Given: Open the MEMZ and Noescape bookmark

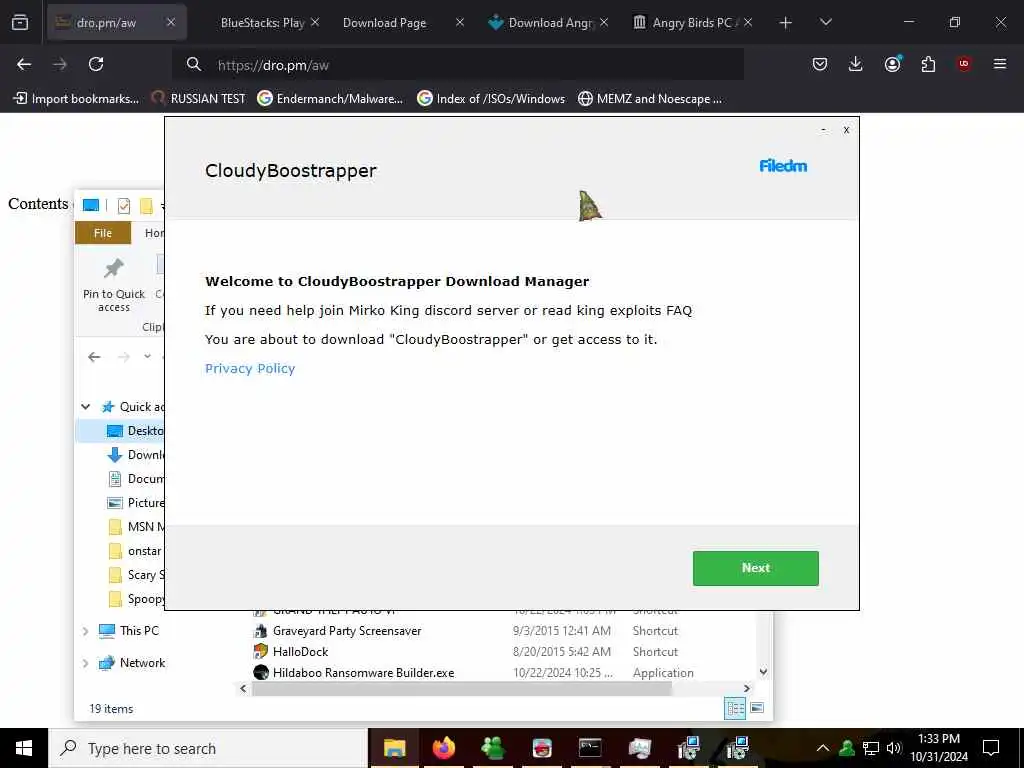Looking at the screenshot, I should [x=650, y=99].
